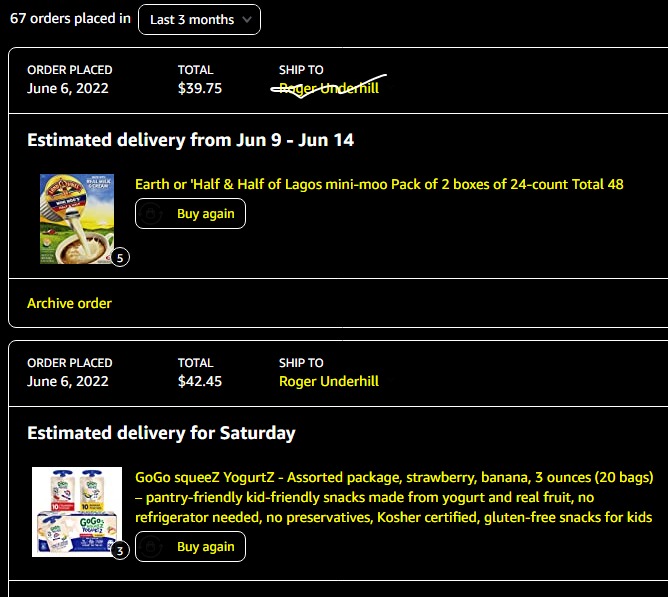Viewport: 668px width, 597px height.
Task: Click the GoGo squeeZ YogurtZ product image
Action: [76, 512]
